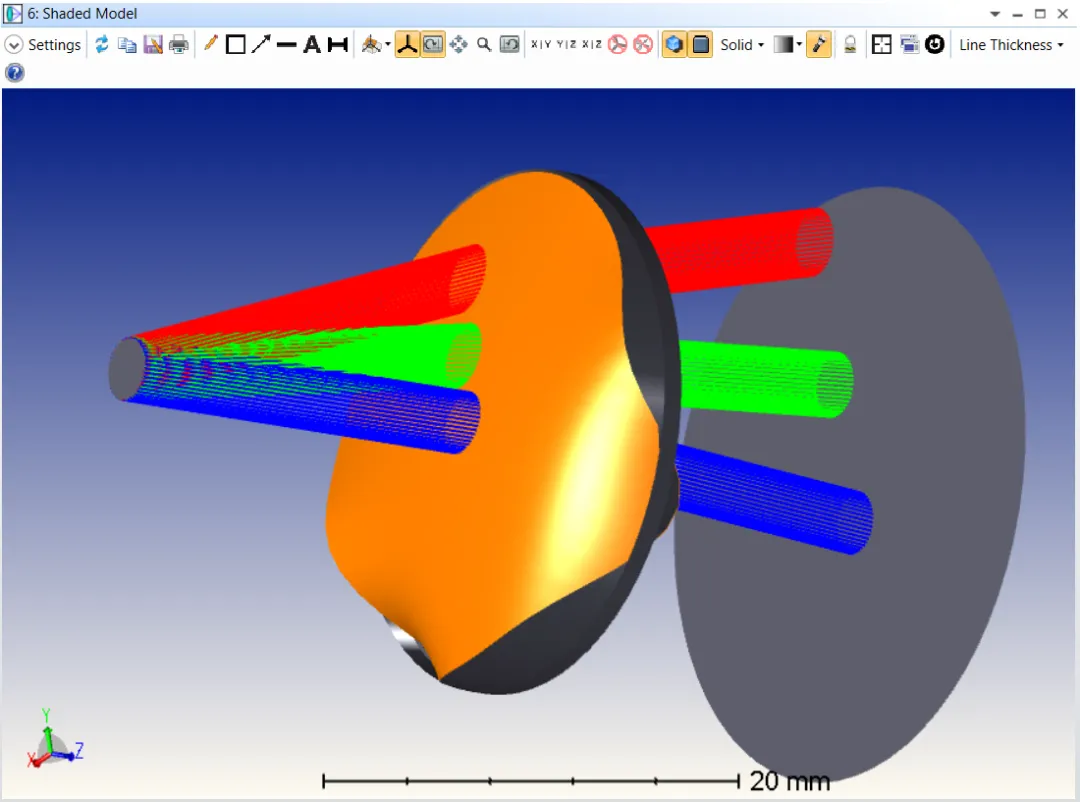Image resolution: width=1080 pixels, height=802 pixels.
Task: Reset the view with the undo-zoom icon
Action: coord(510,45)
